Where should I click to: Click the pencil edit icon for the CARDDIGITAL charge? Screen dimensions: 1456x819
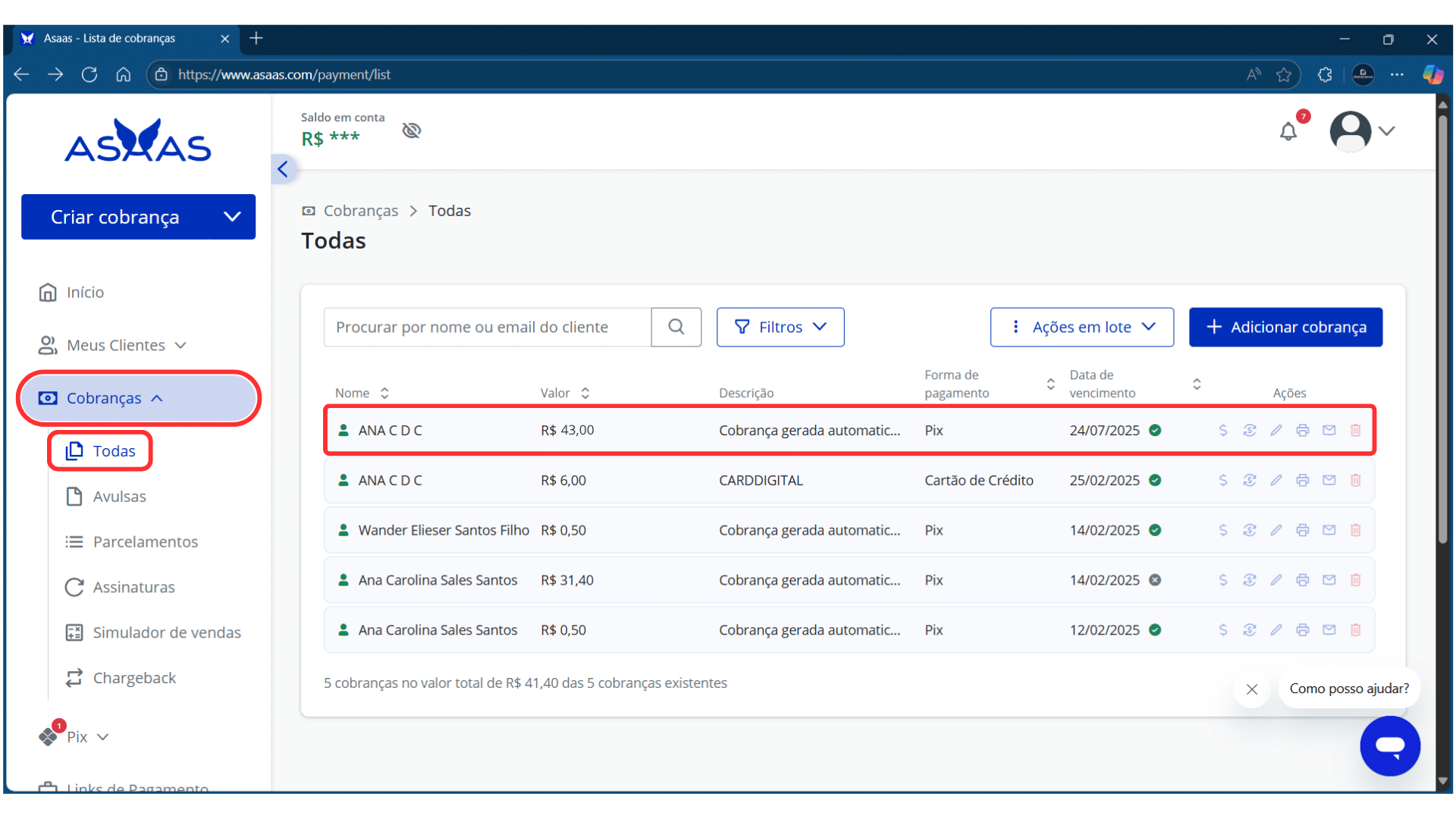tap(1276, 481)
